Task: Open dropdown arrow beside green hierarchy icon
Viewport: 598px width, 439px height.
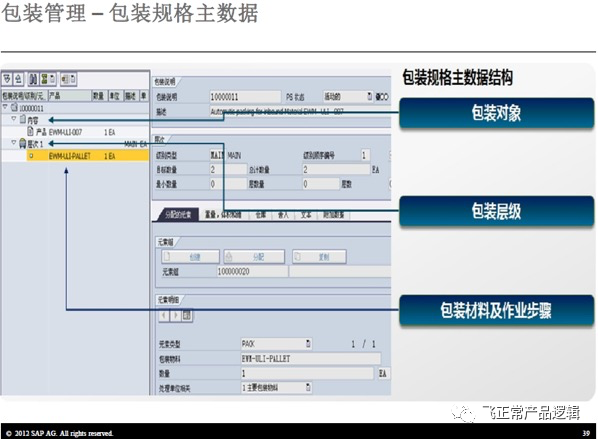Action: tap(53, 79)
